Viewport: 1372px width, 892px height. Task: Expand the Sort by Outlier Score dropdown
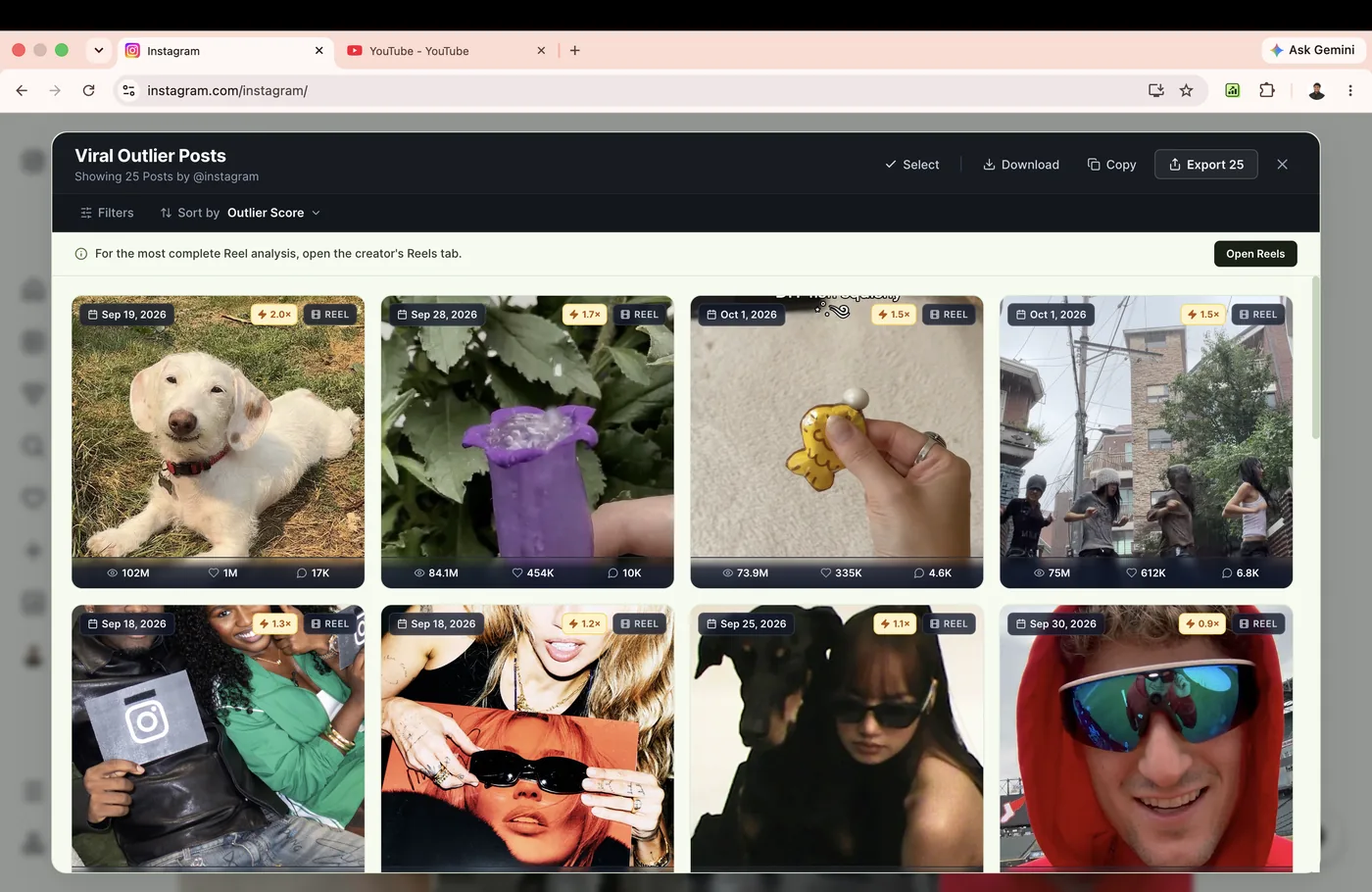(x=240, y=213)
